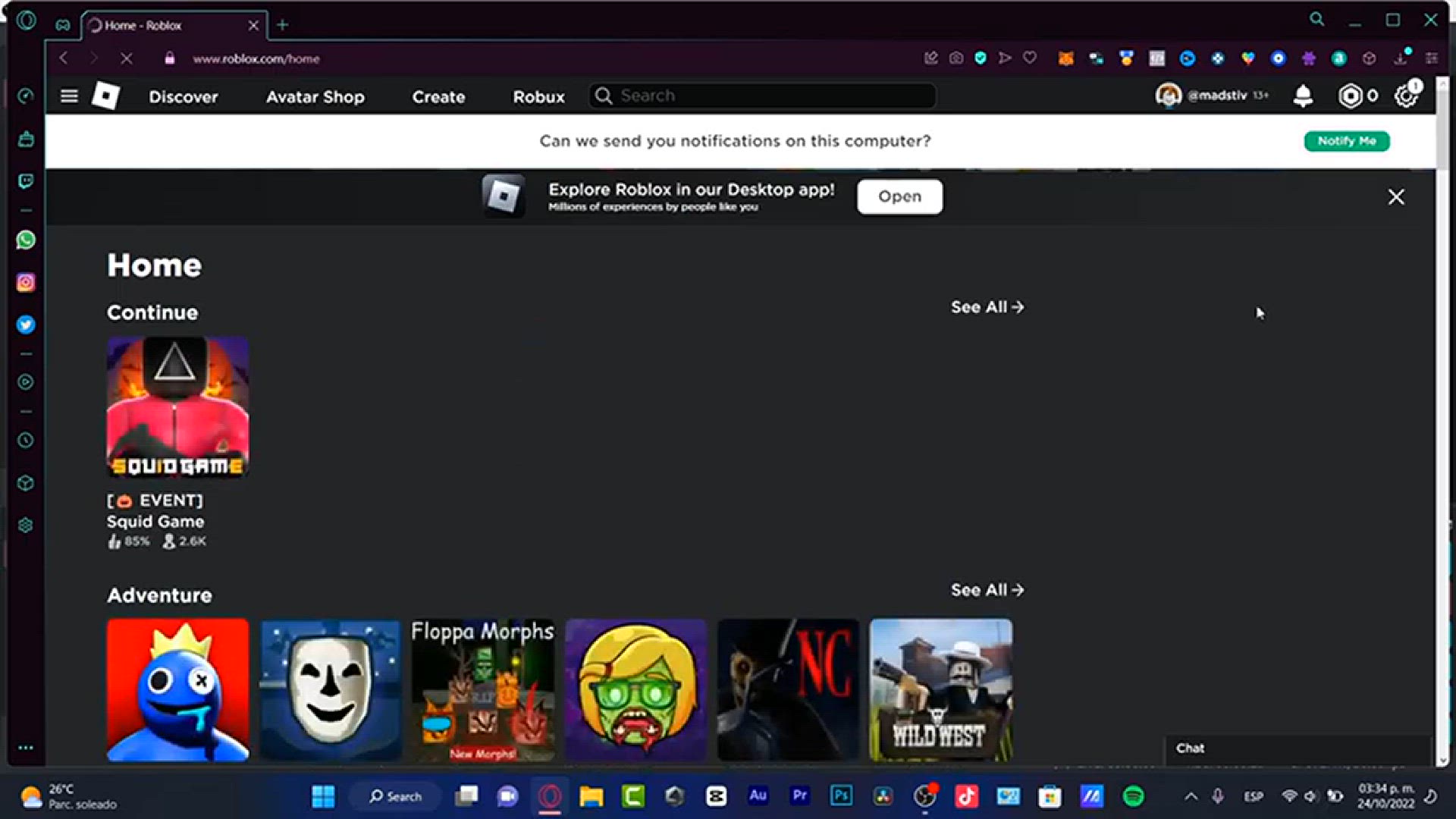The image size is (1456, 819).
Task: Click the address bar URL
Action: click(x=256, y=58)
